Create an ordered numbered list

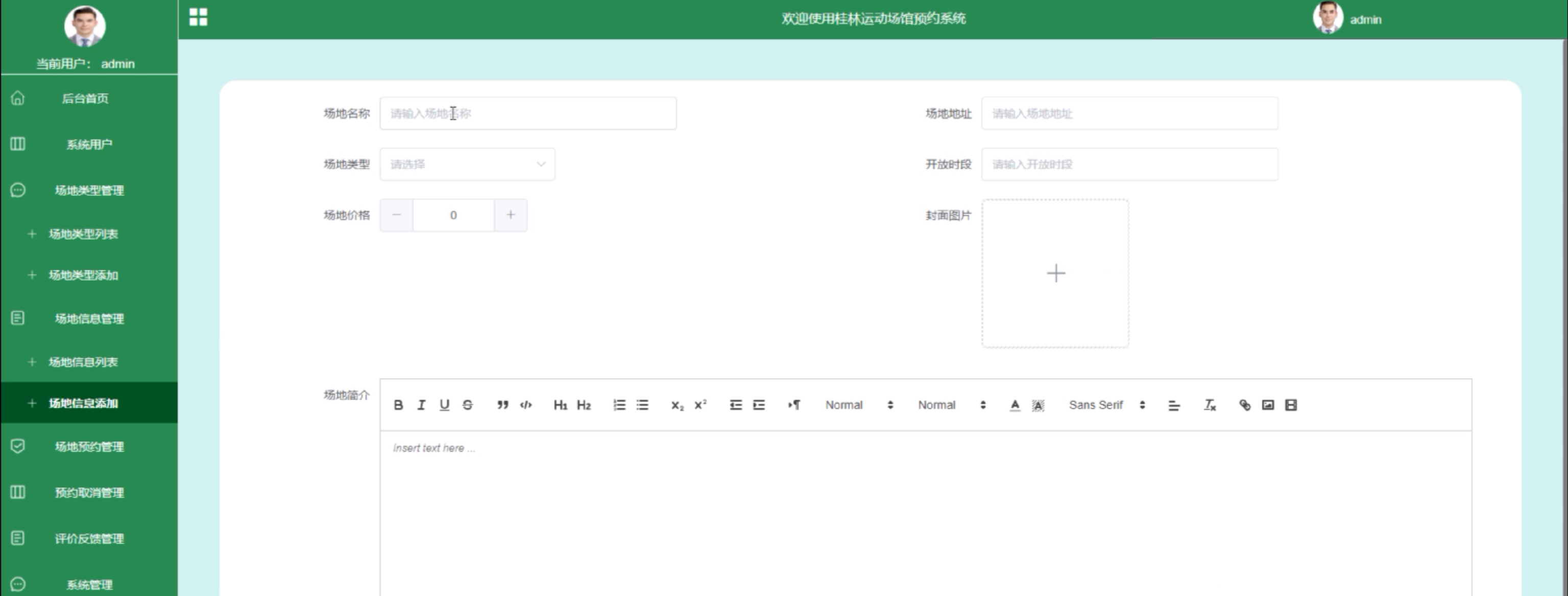pos(619,405)
